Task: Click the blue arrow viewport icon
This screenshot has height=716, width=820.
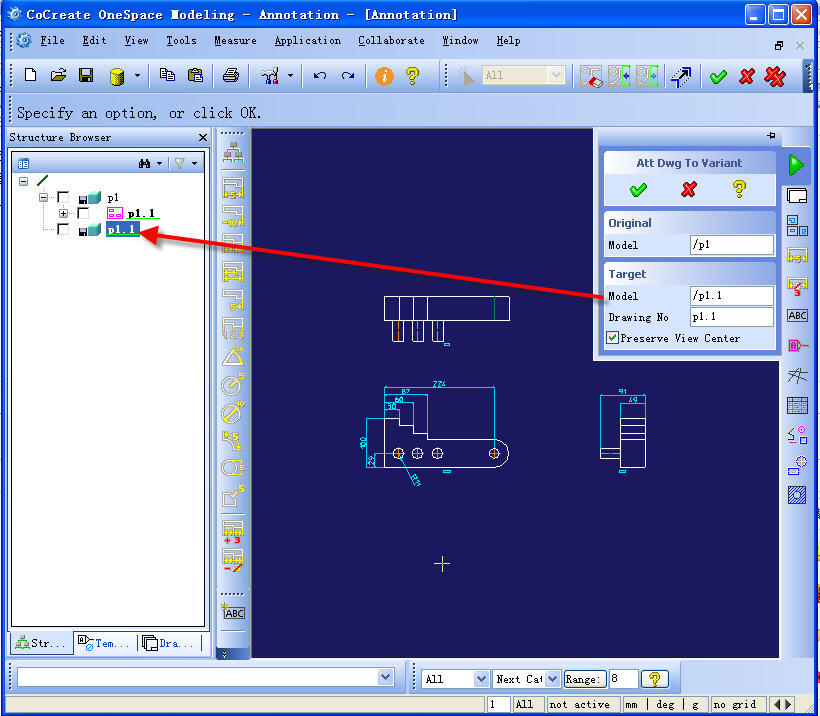Action: pyautogui.click(x=681, y=77)
